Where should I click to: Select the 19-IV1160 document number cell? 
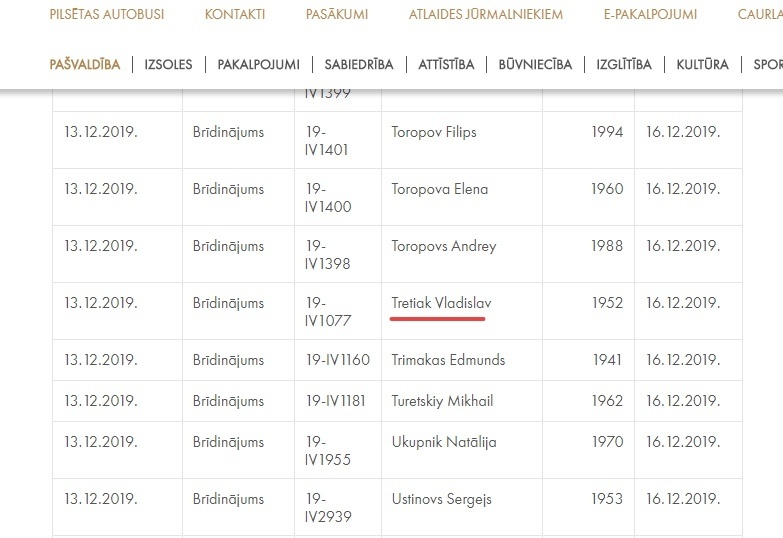(338, 360)
